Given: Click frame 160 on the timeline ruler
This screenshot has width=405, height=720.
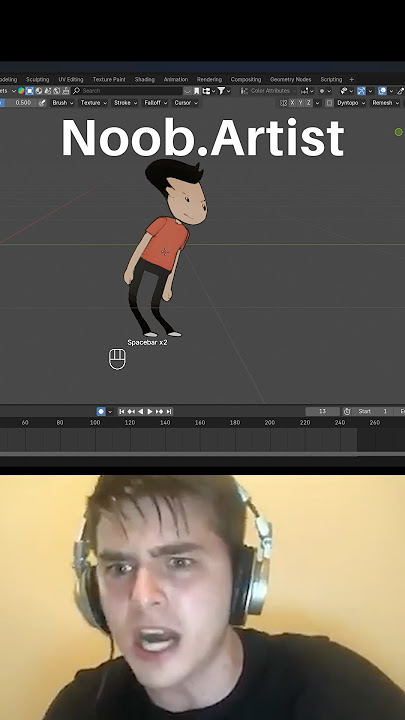Looking at the screenshot, I should click(200, 422).
